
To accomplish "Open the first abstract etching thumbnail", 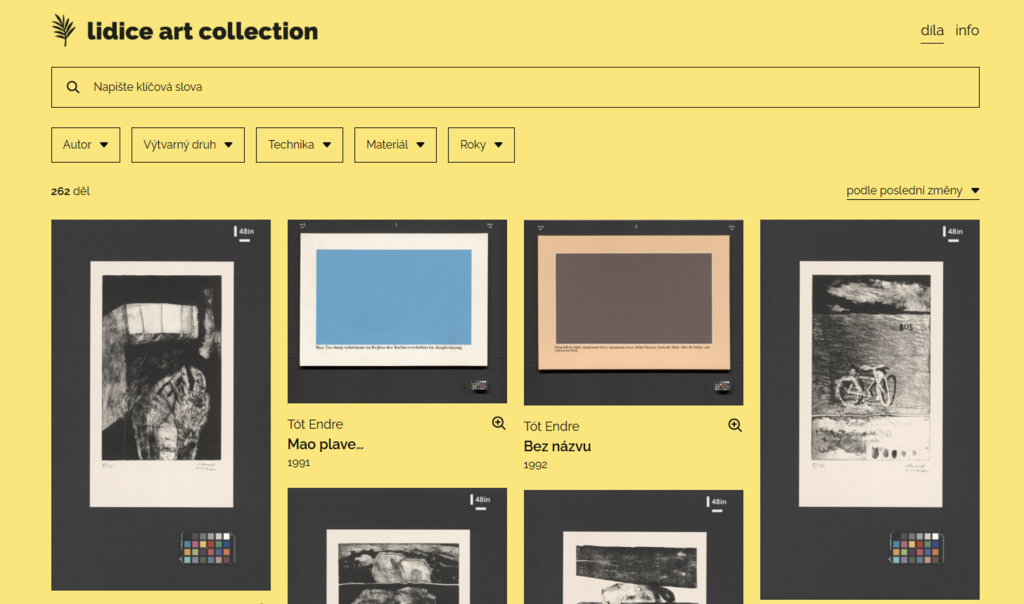I will 161,404.
